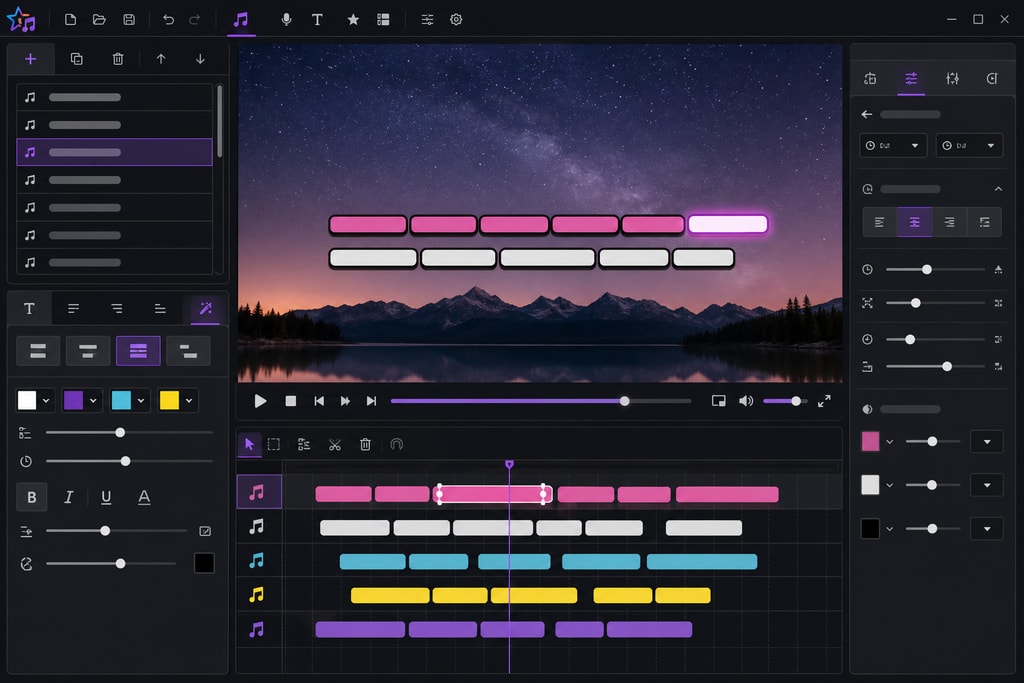Open project using the folder icon
The height and width of the screenshot is (683, 1024).
[99, 20]
